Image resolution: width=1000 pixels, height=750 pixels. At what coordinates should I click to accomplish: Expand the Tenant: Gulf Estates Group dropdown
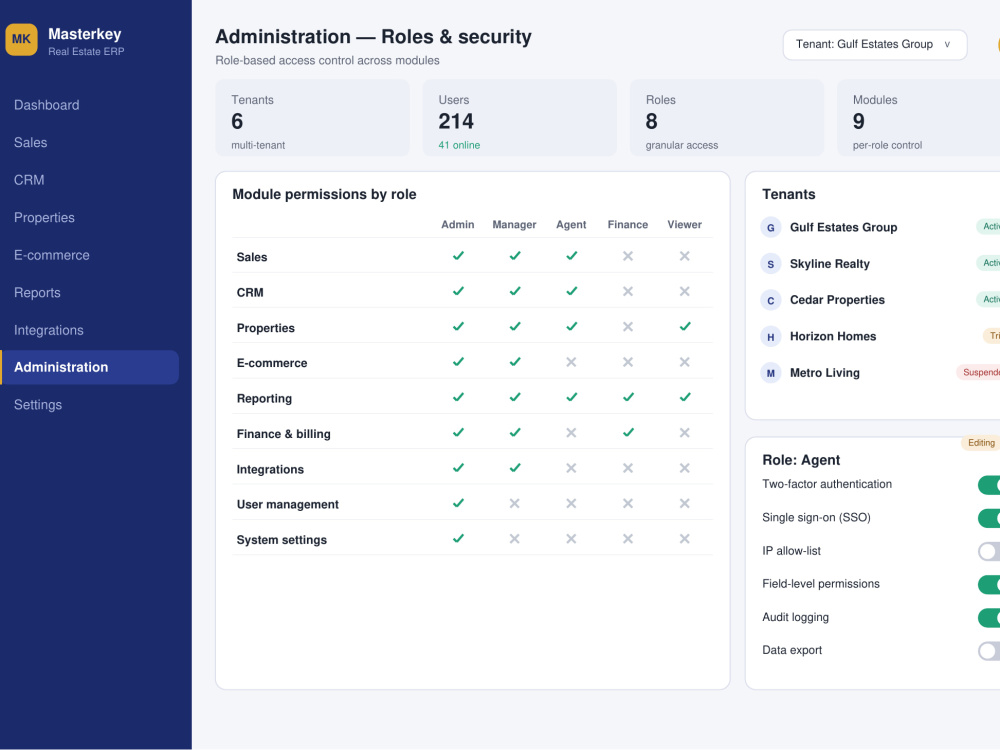[x=874, y=45]
